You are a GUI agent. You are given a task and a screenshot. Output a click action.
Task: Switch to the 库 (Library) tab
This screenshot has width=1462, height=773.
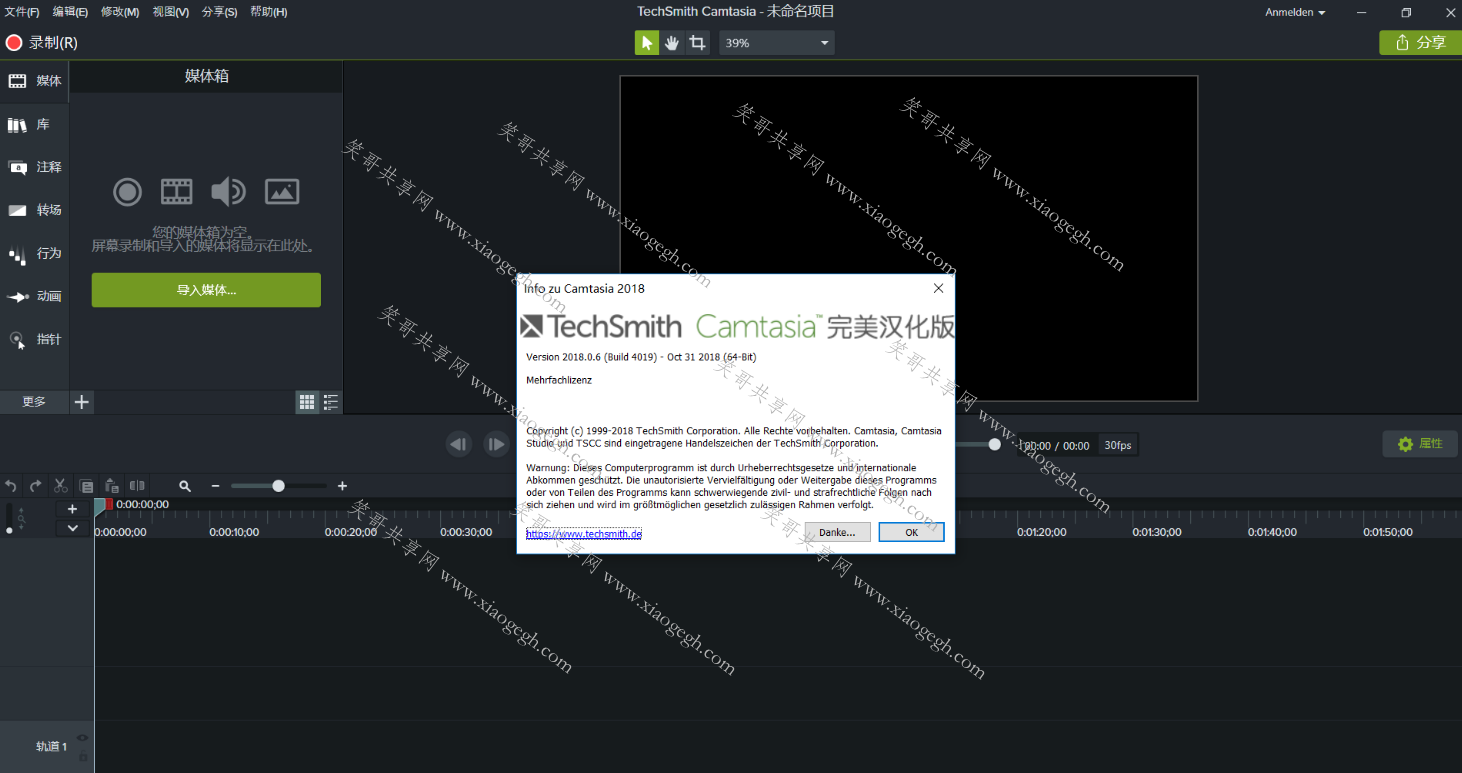(x=35, y=124)
